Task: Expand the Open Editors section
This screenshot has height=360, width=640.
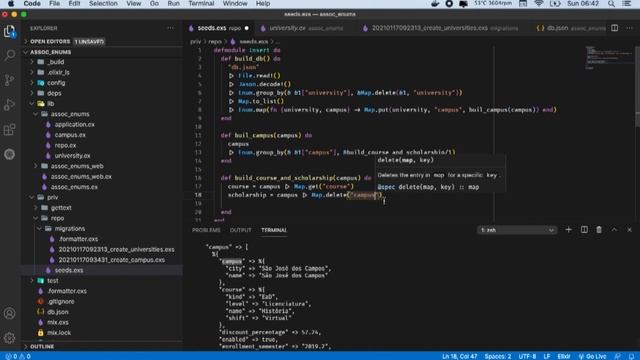Action: tap(102, 42)
